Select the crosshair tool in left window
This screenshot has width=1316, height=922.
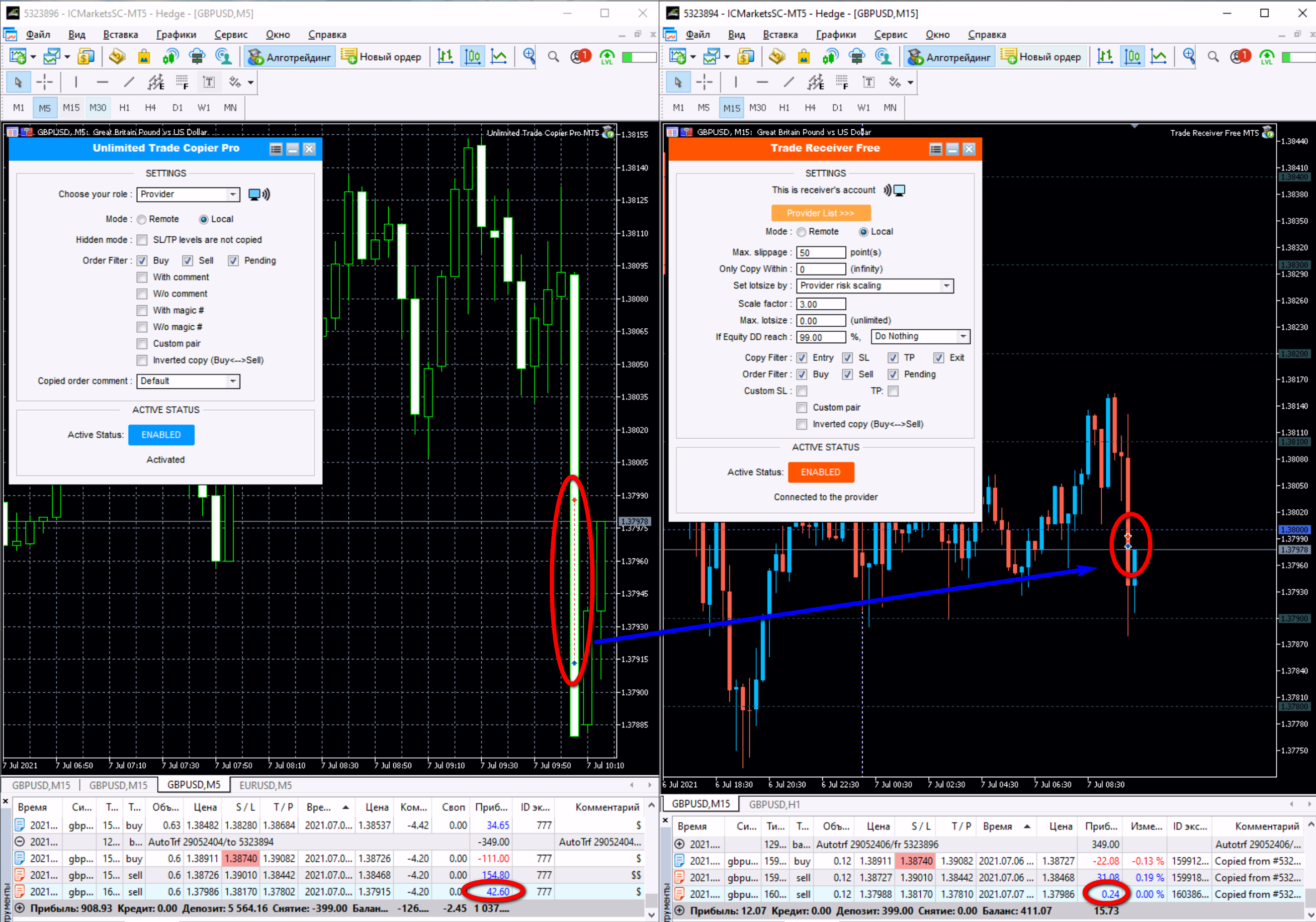click(x=44, y=83)
